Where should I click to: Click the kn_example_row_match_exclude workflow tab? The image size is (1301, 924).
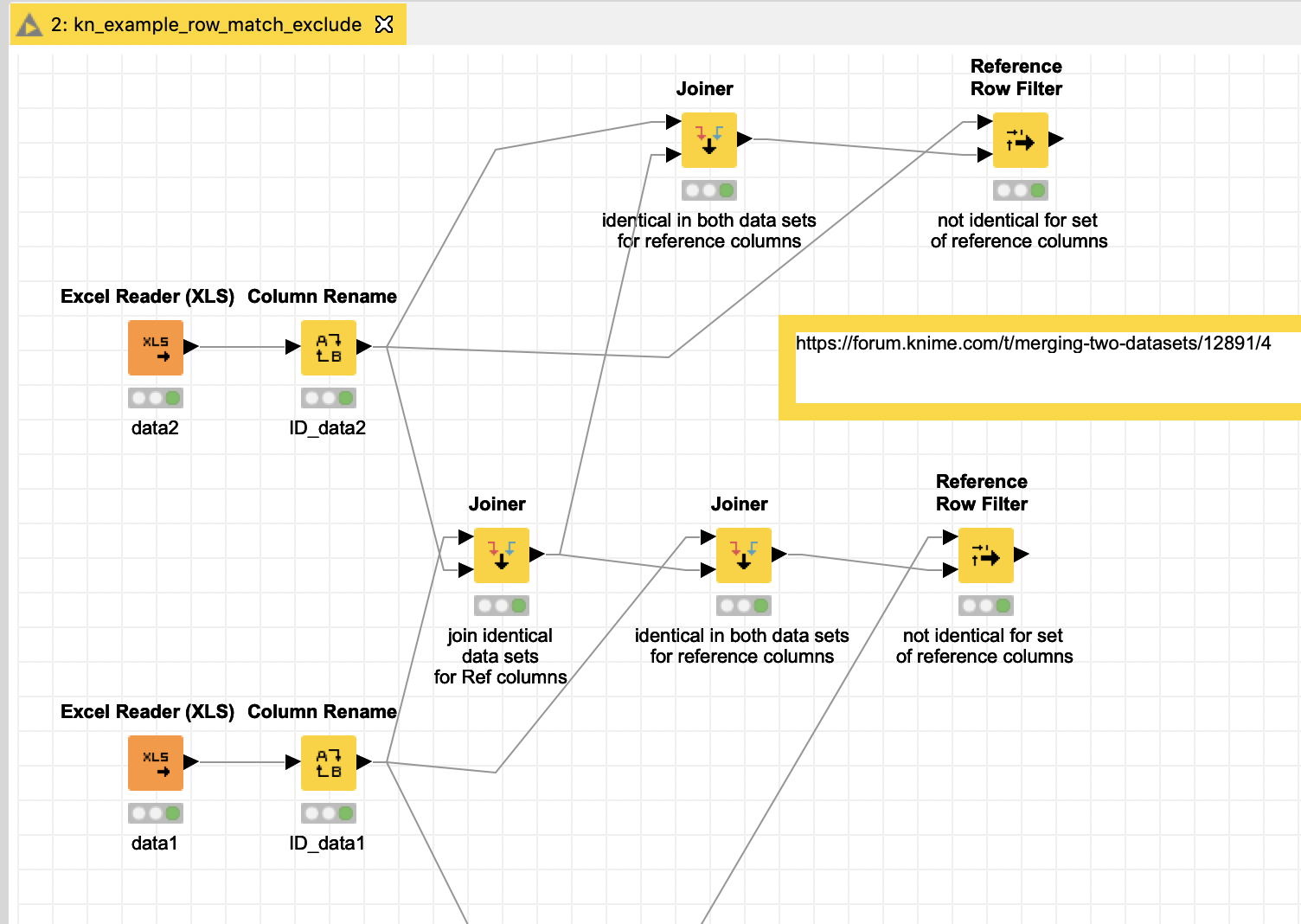206,25
